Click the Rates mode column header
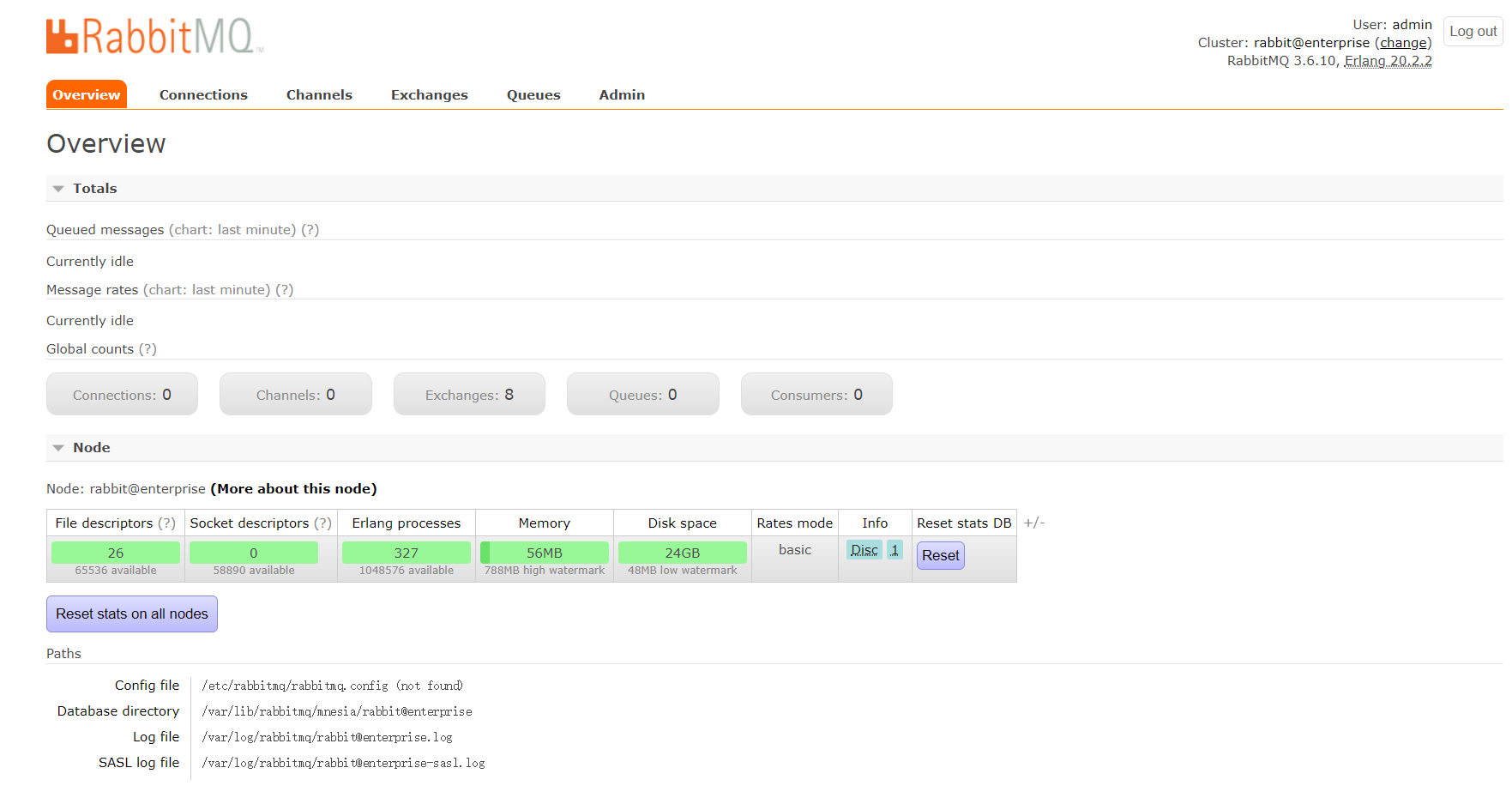The width and height of the screenshot is (1512, 798). 795,523
